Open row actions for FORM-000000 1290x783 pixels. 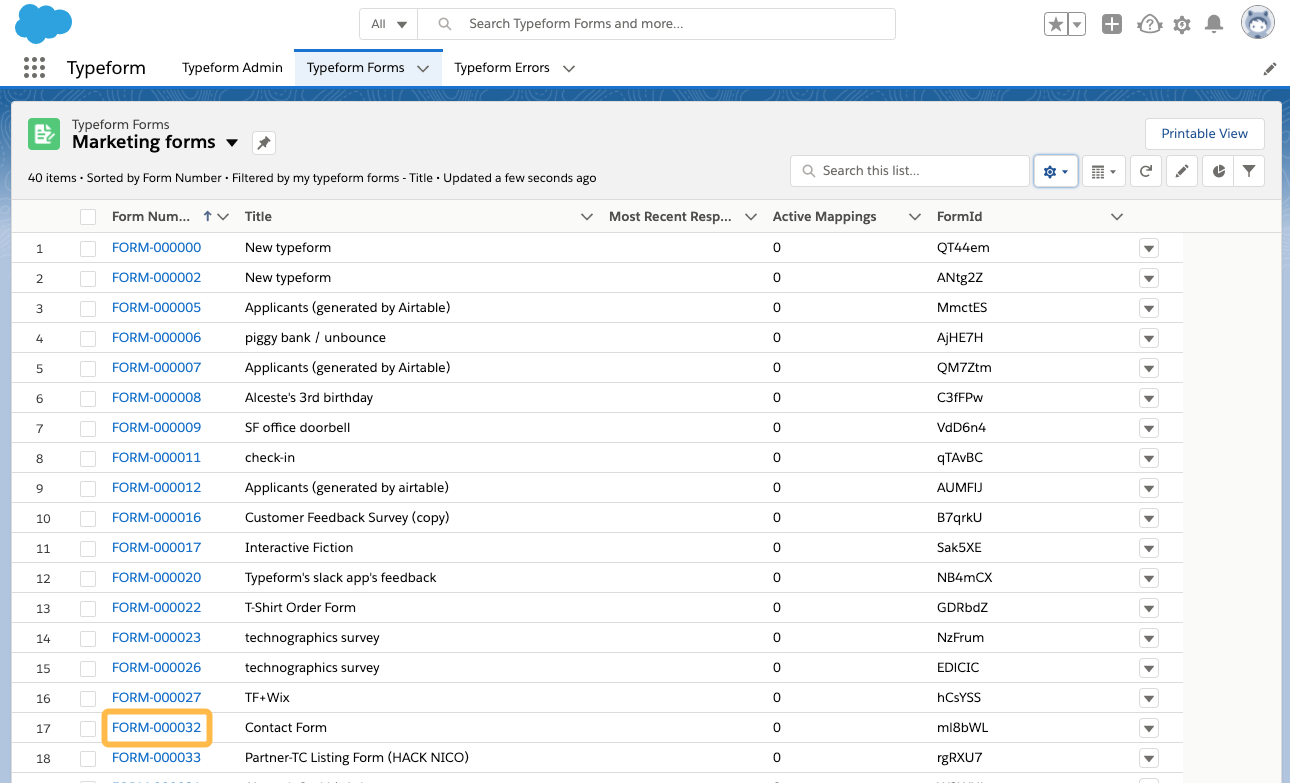click(1149, 248)
